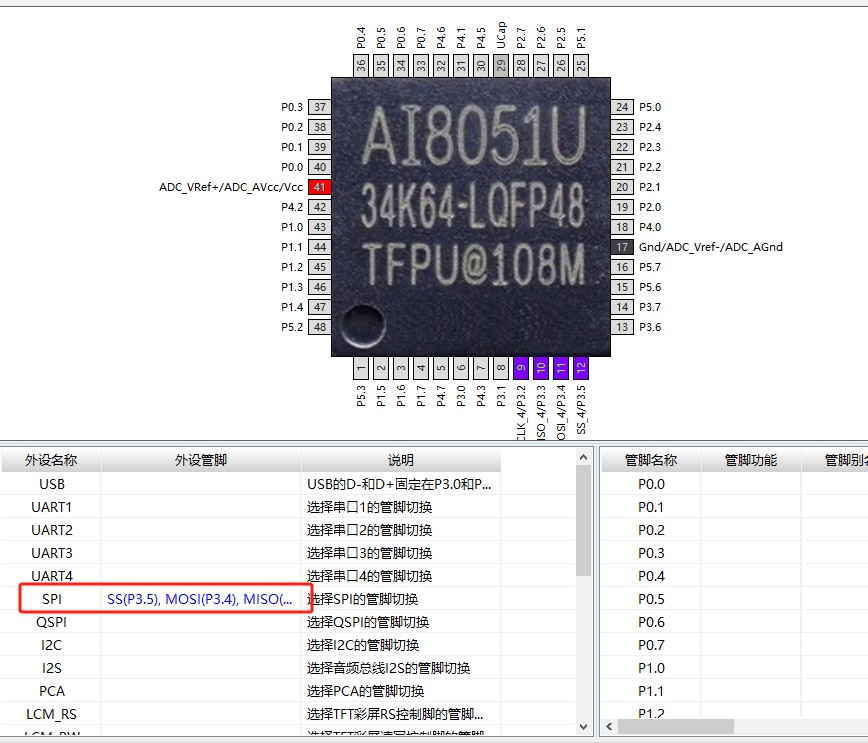Click the 选择QSPI的管脚切换 description

tap(368, 622)
